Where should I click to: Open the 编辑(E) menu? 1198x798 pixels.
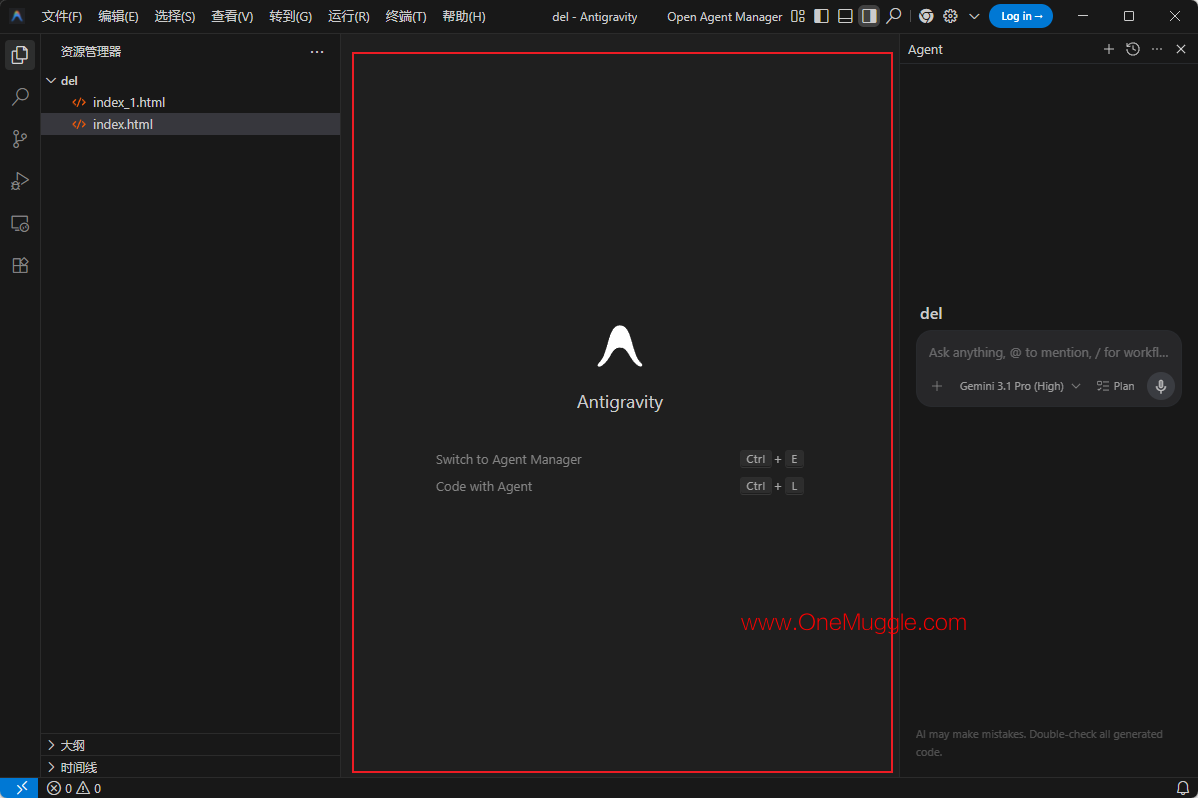coord(118,17)
